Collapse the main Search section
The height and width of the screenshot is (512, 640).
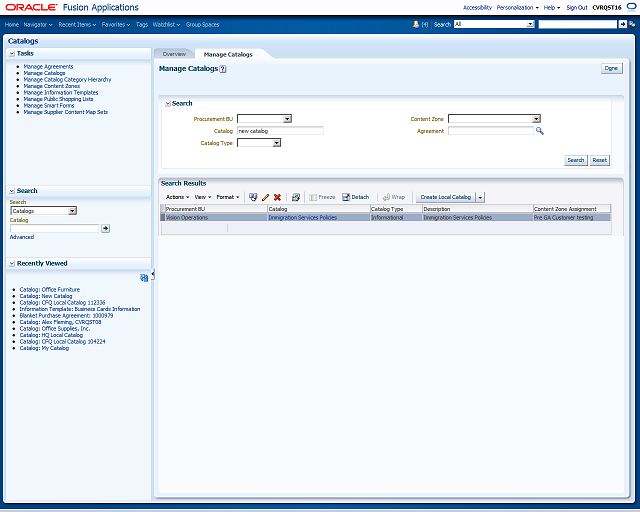(168, 104)
